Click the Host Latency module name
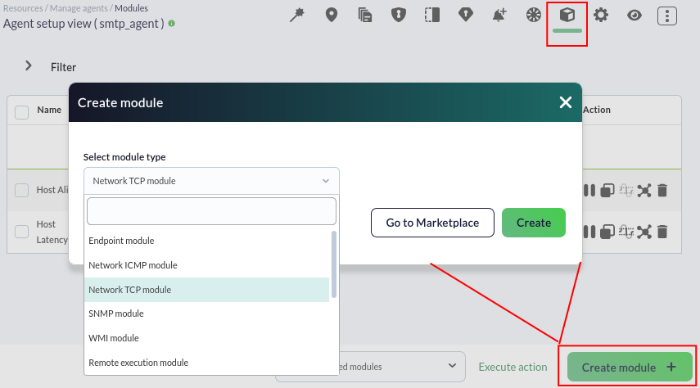This screenshot has width=700, height=388. pyautogui.click(x=52, y=232)
